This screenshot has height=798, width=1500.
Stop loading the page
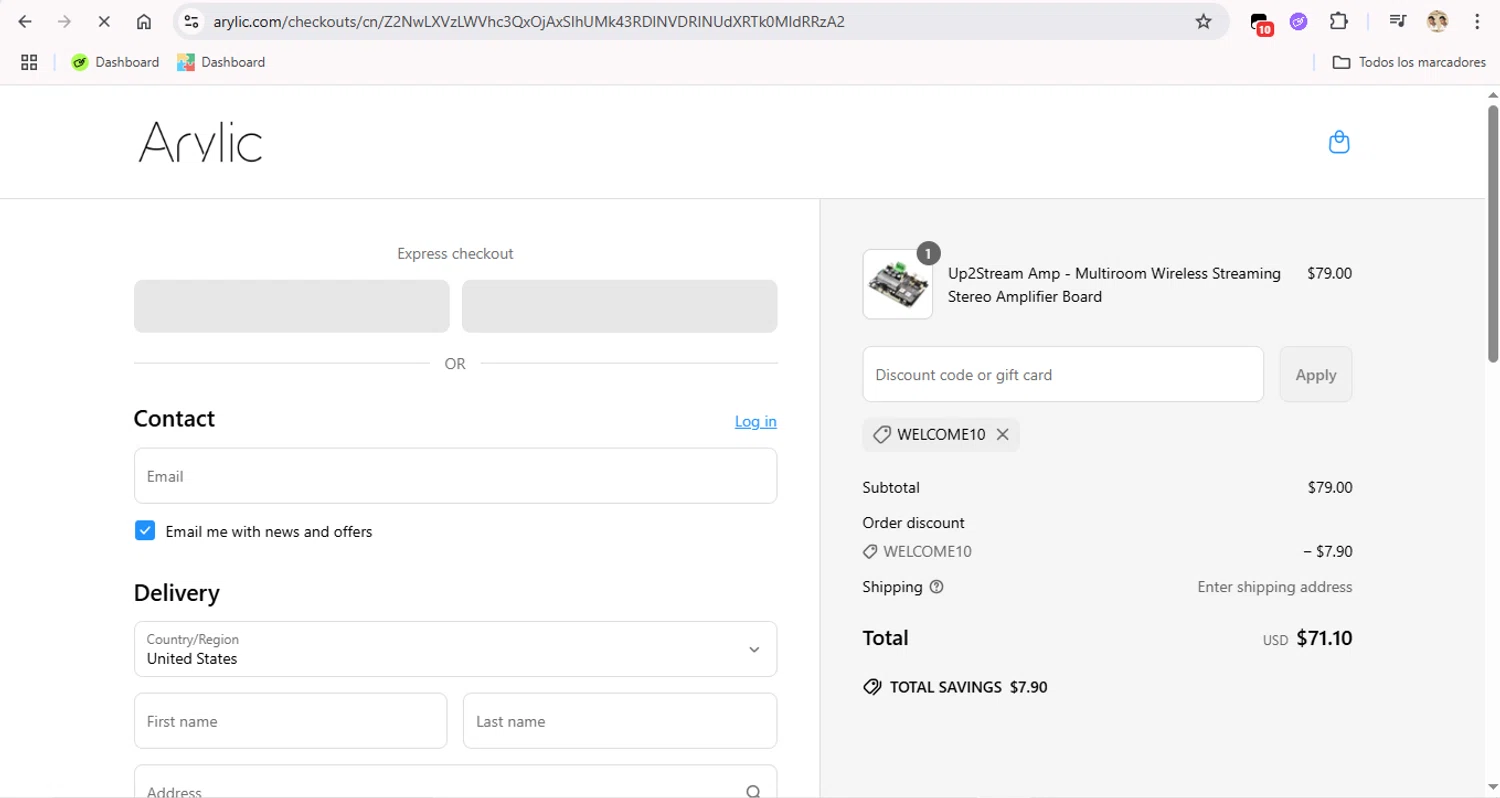point(104,21)
